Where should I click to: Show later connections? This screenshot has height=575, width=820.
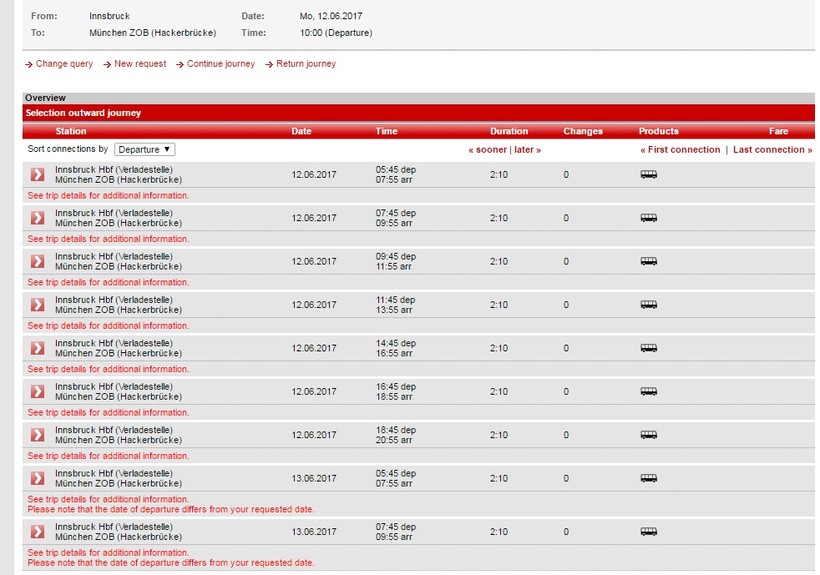[x=527, y=150]
